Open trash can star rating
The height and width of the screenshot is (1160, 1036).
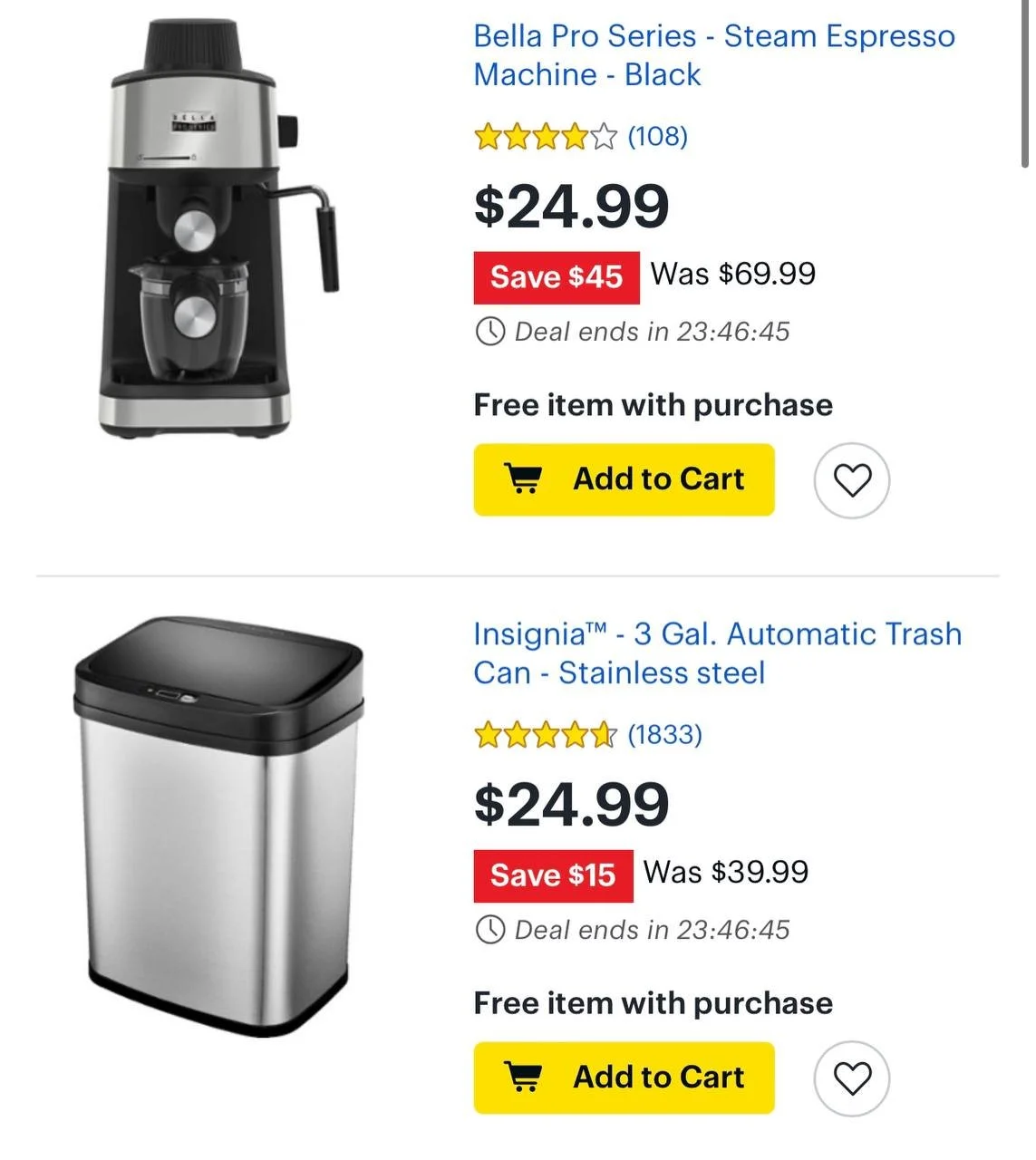click(x=546, y=735)
